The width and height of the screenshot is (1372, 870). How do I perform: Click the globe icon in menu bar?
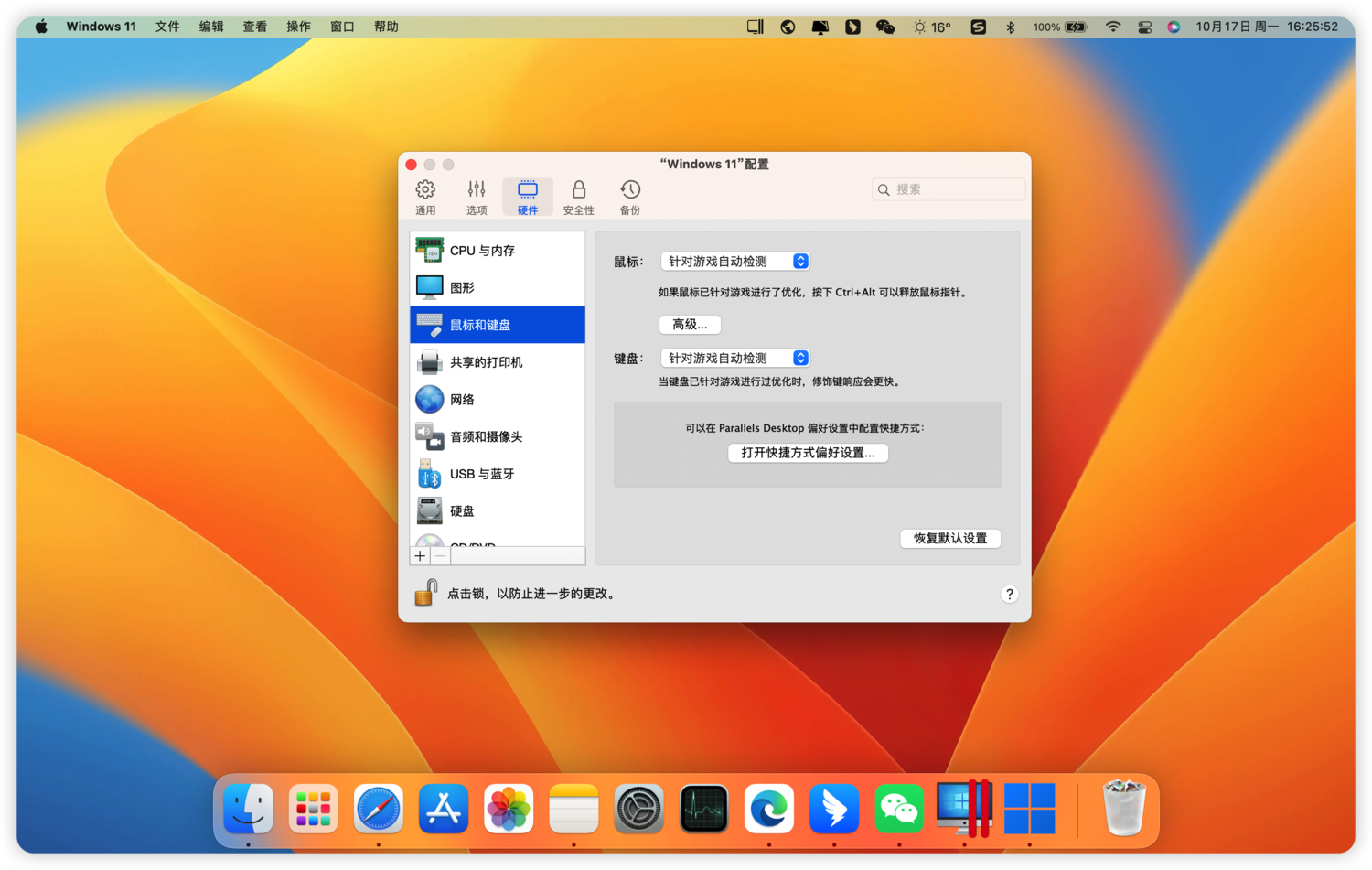(788, 27)
